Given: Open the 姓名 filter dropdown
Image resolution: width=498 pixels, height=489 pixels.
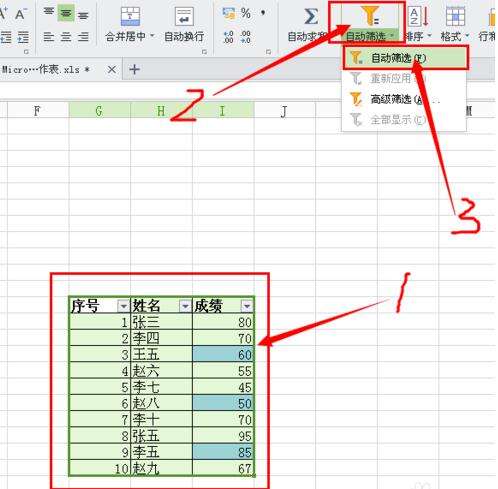Looking at the screenshot, I should [x=185, y=306].
